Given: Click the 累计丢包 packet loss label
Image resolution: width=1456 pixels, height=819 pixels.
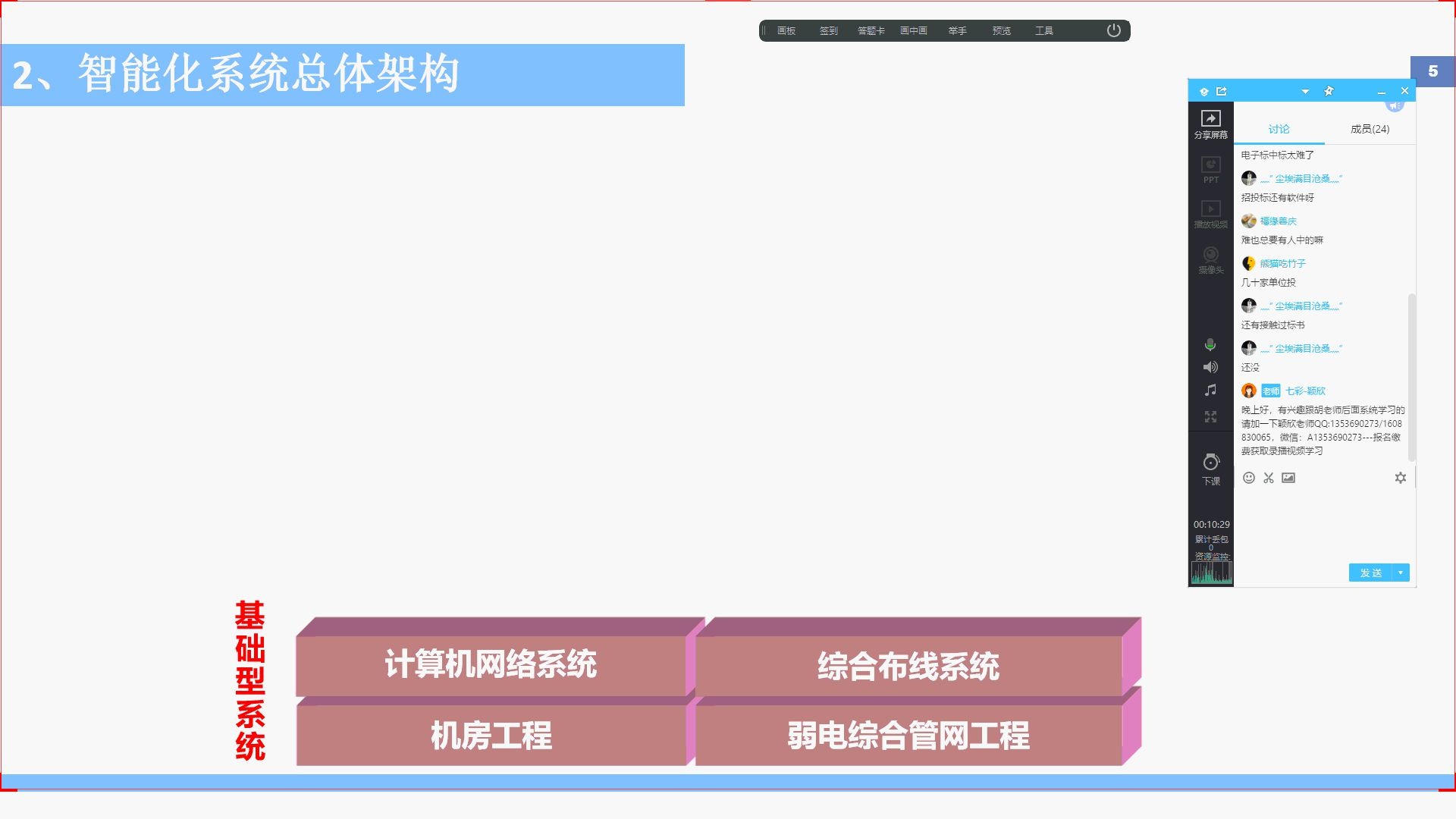Looking at the screenshot, I should [1211, 540].
